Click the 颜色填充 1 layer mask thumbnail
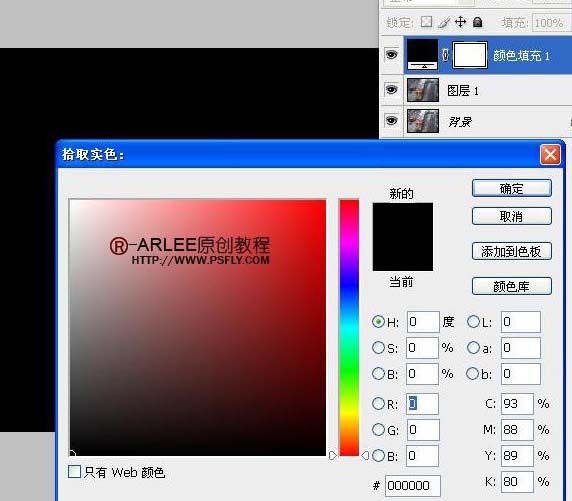572x501 pixels. point(469,55)
